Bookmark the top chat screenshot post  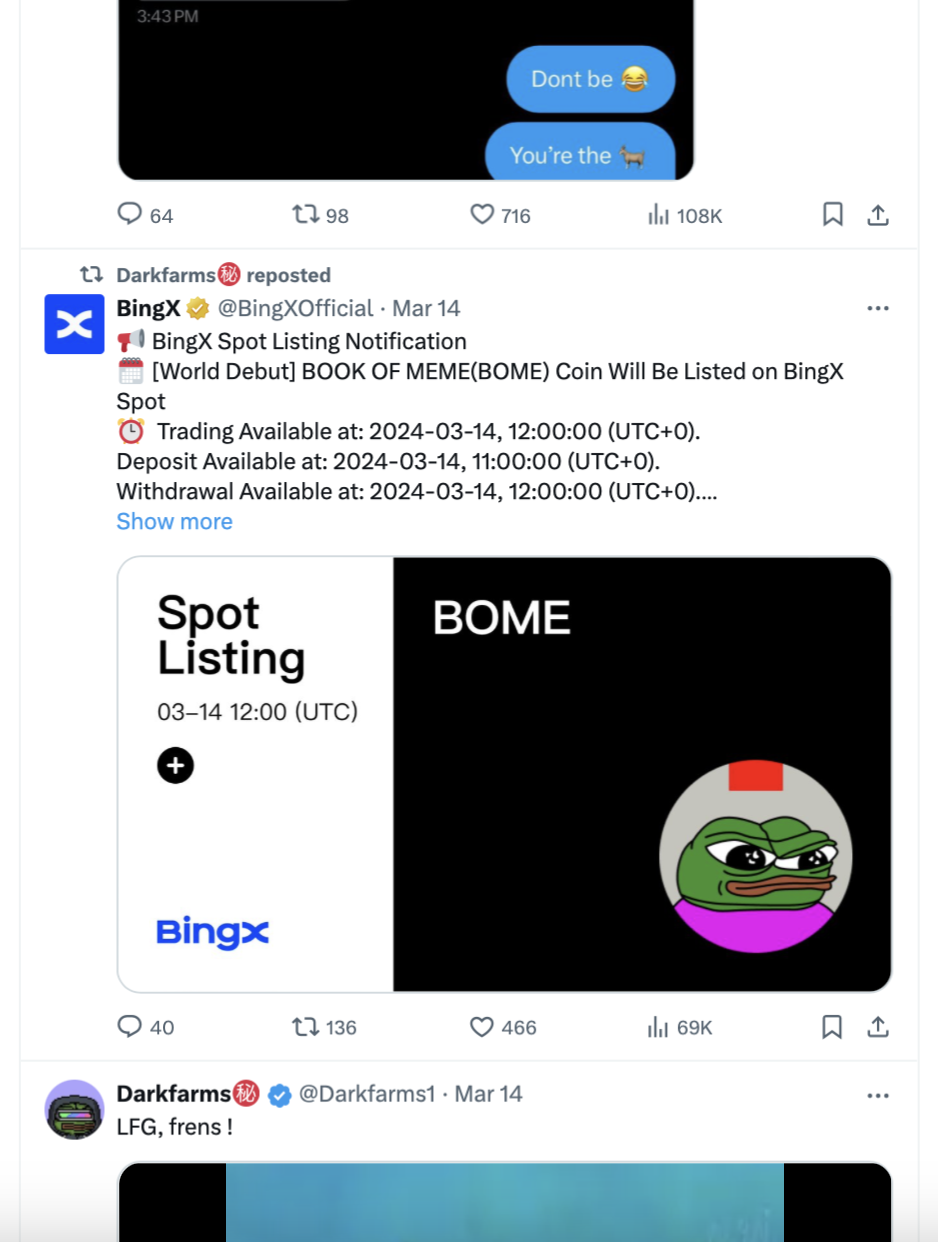832,214
